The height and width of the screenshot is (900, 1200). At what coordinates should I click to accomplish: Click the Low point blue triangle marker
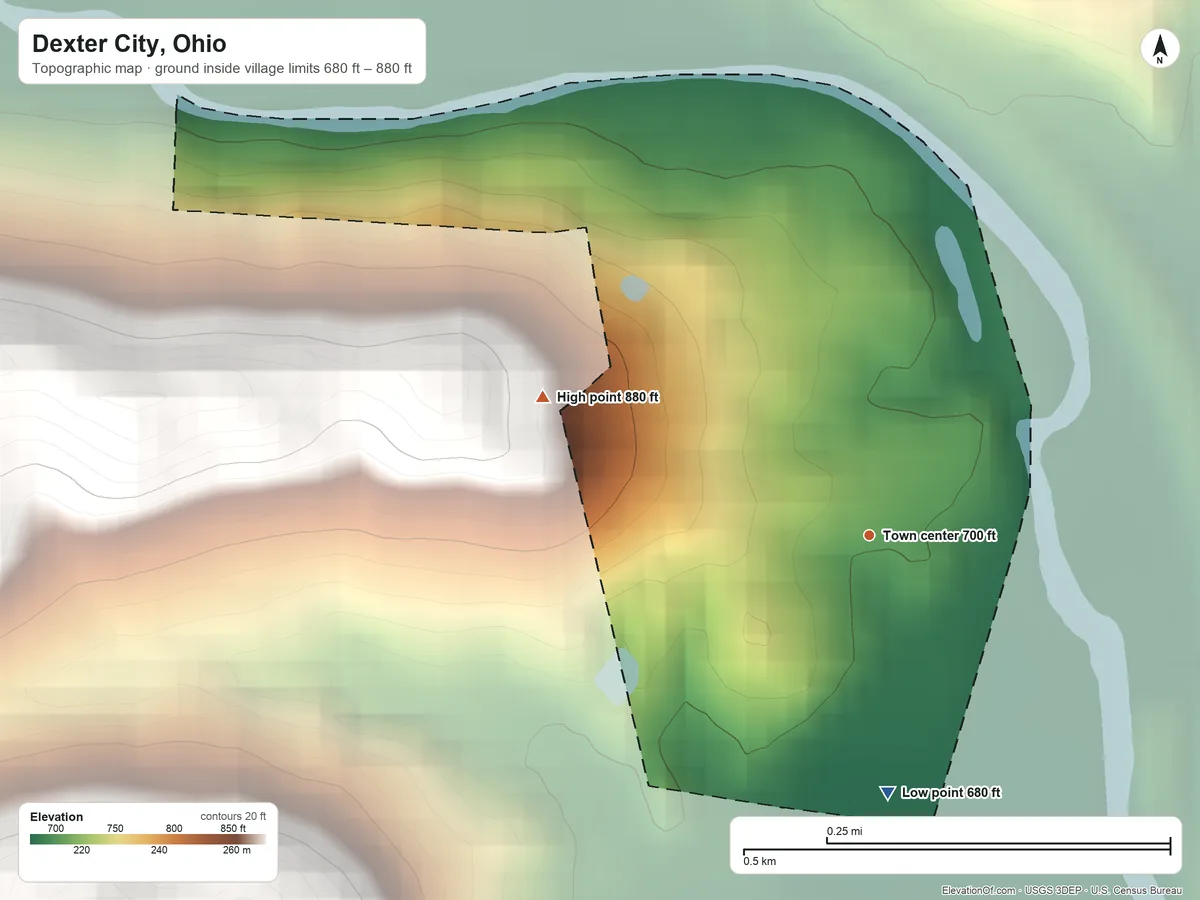coord(886,793)
